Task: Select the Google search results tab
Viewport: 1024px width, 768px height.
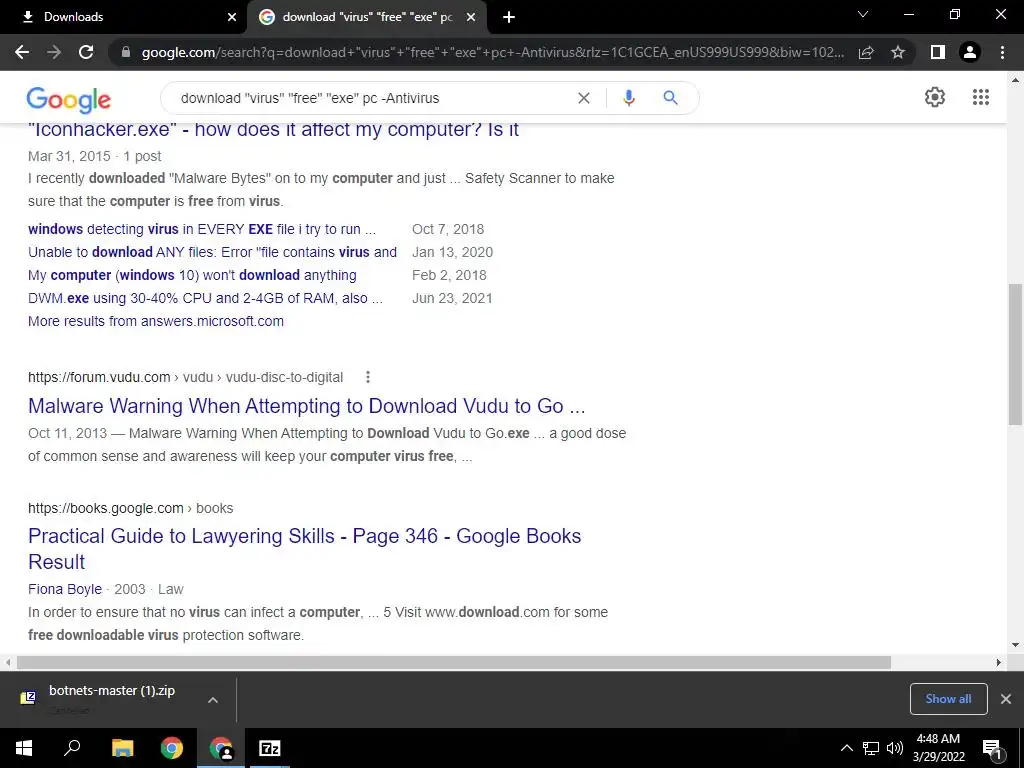Action: pos(366,17)
